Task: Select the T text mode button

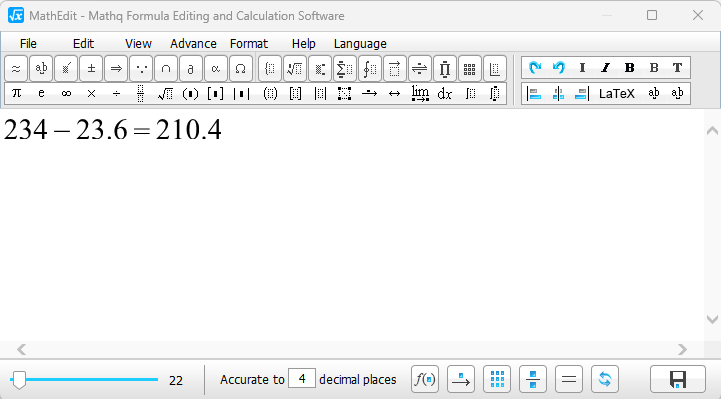Action: click(x=677, y=68)
